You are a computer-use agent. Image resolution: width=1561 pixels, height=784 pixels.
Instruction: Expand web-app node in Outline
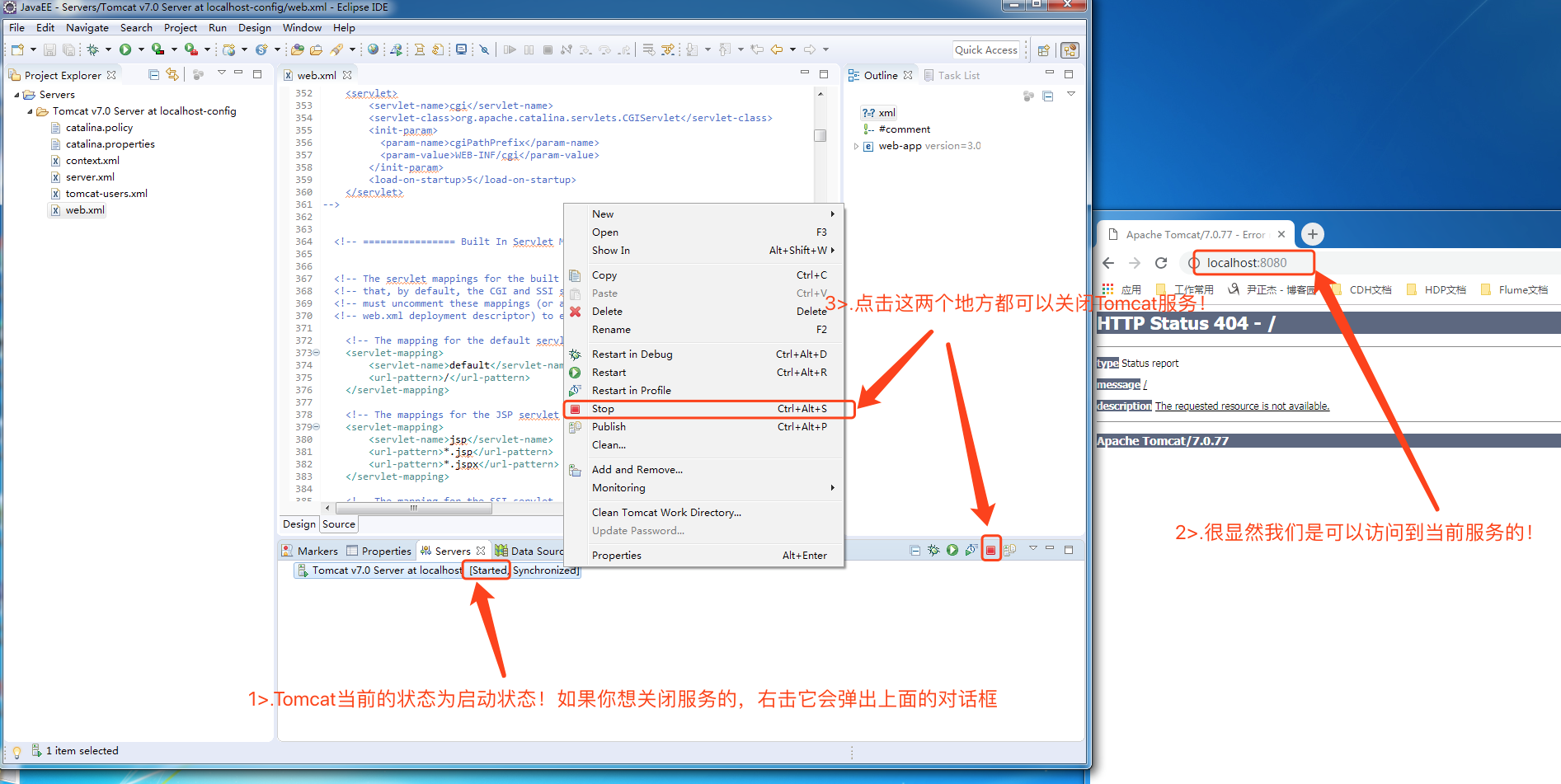856,146
